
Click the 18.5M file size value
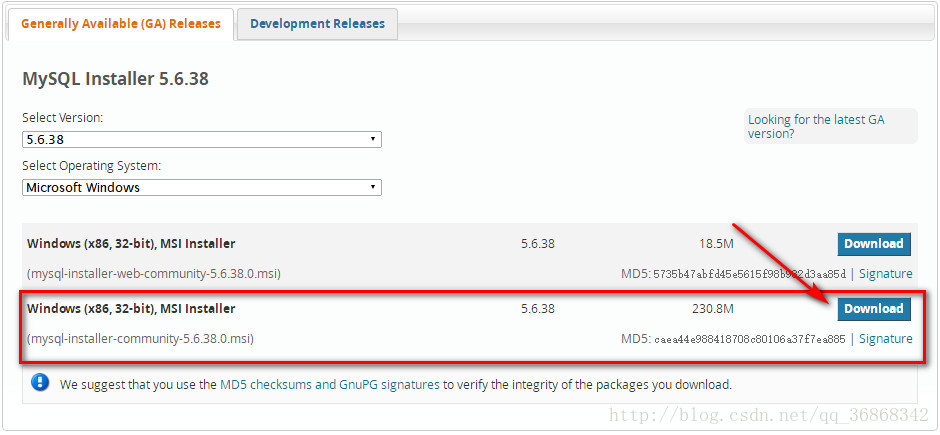716,244
